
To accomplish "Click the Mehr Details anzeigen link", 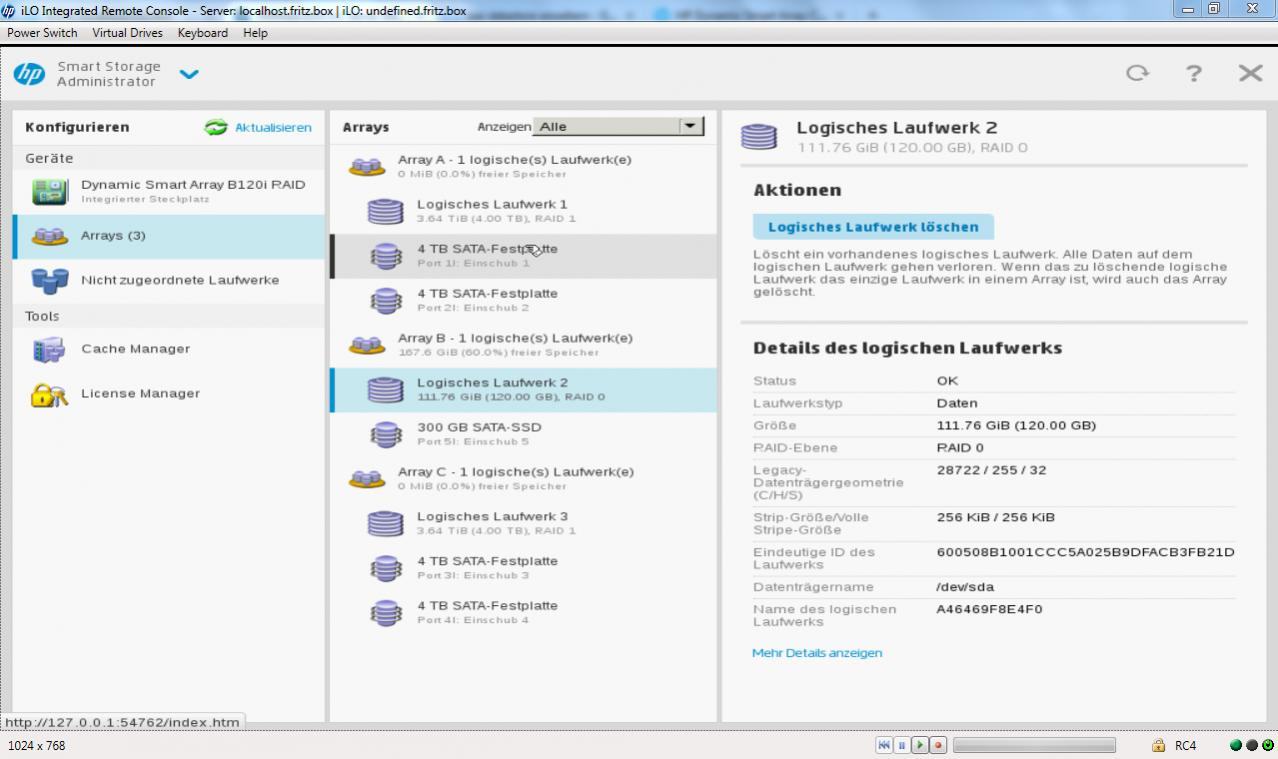I will tap(817, 653).
